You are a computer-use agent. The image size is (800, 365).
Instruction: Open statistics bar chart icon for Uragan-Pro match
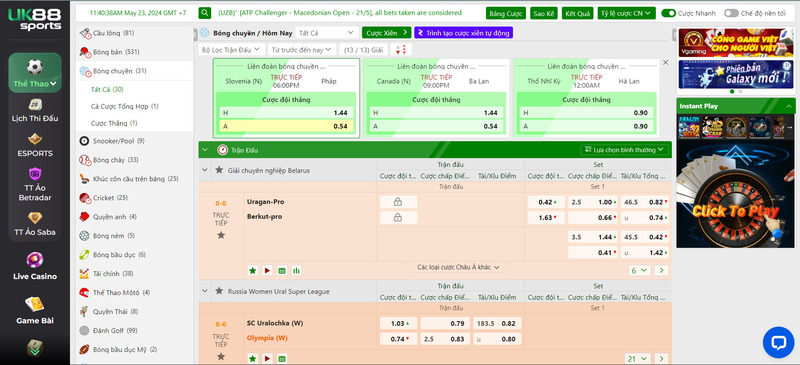tap(296, 271)
